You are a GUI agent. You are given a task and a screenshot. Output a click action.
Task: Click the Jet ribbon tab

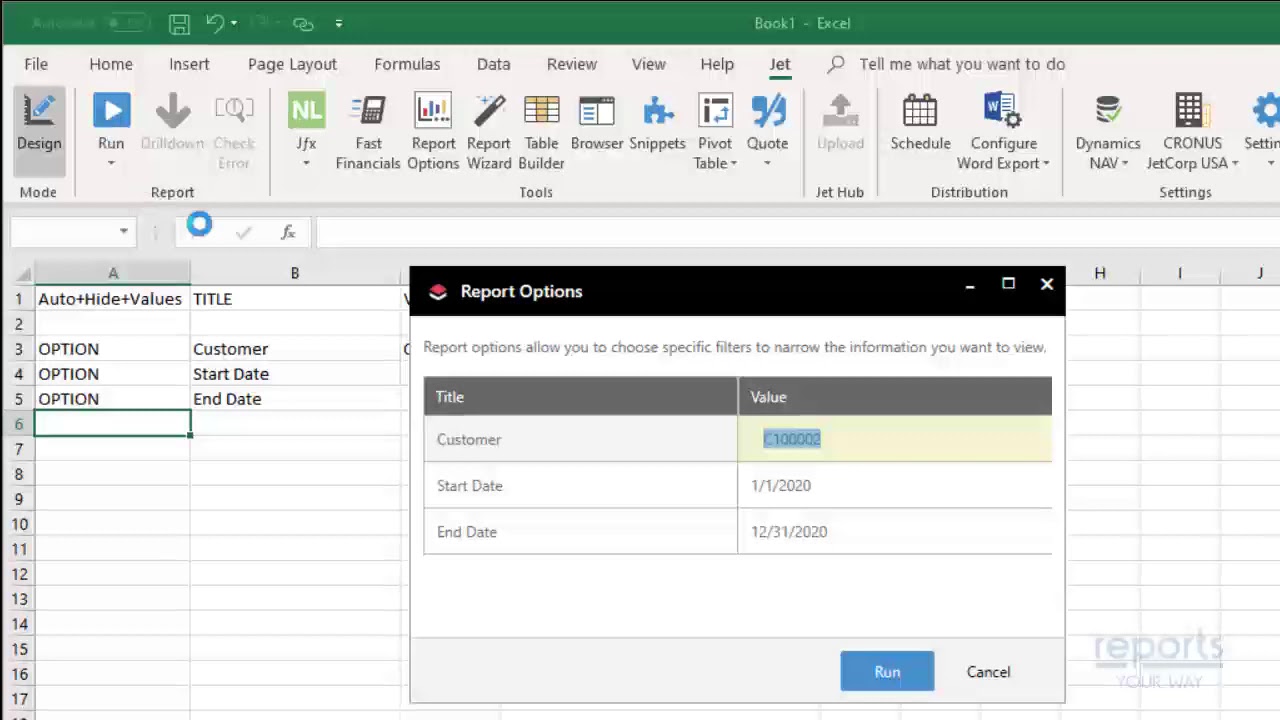[779, 64]
